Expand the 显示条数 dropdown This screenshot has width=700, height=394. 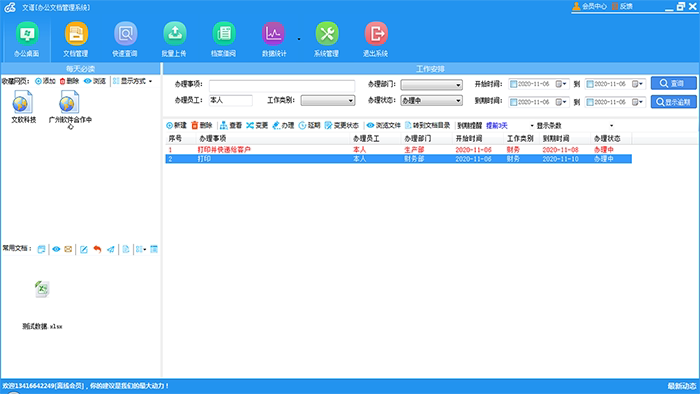[612, 126]
